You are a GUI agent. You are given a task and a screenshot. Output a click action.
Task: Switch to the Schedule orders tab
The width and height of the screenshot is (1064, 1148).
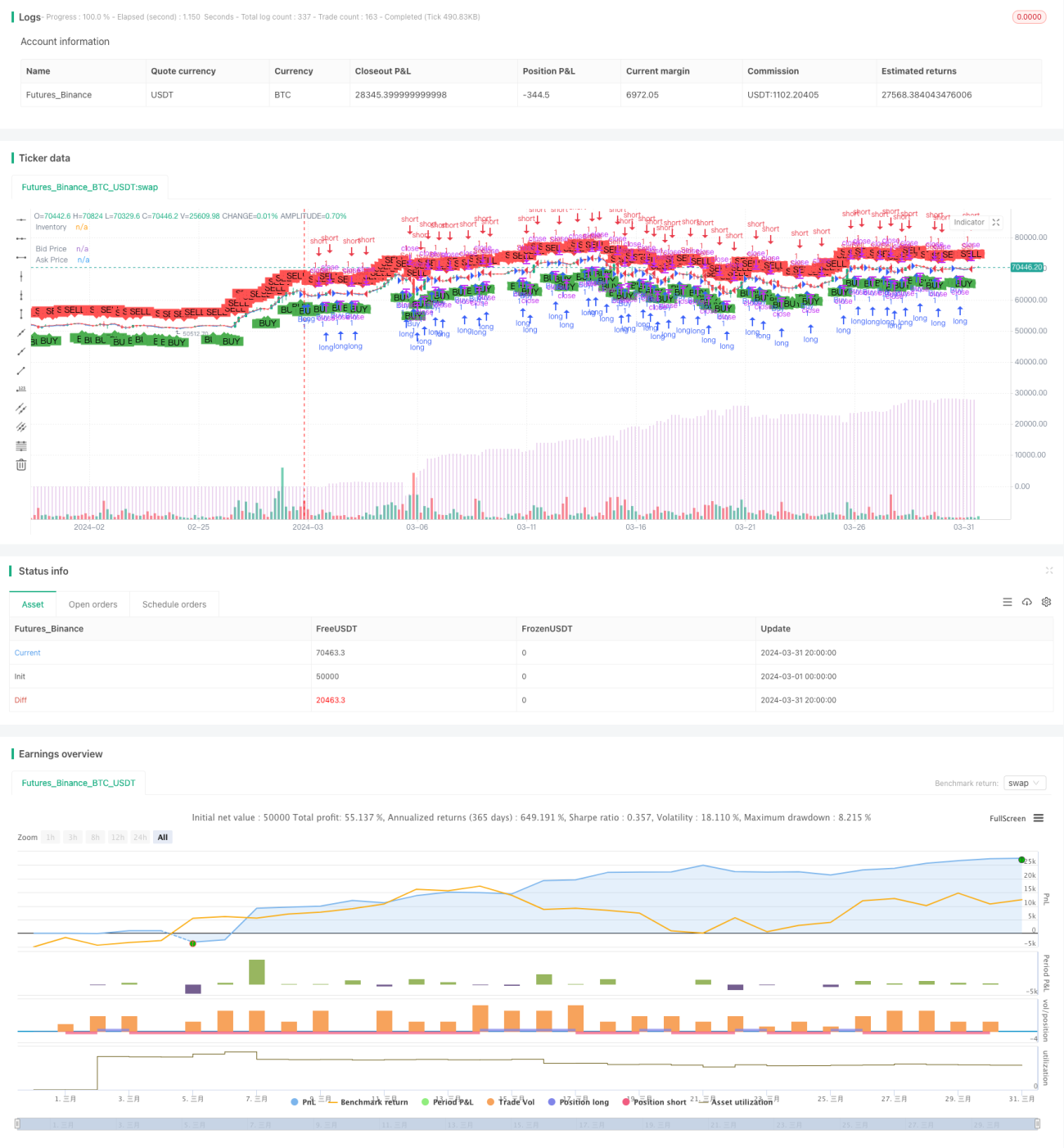click(174, 604)
